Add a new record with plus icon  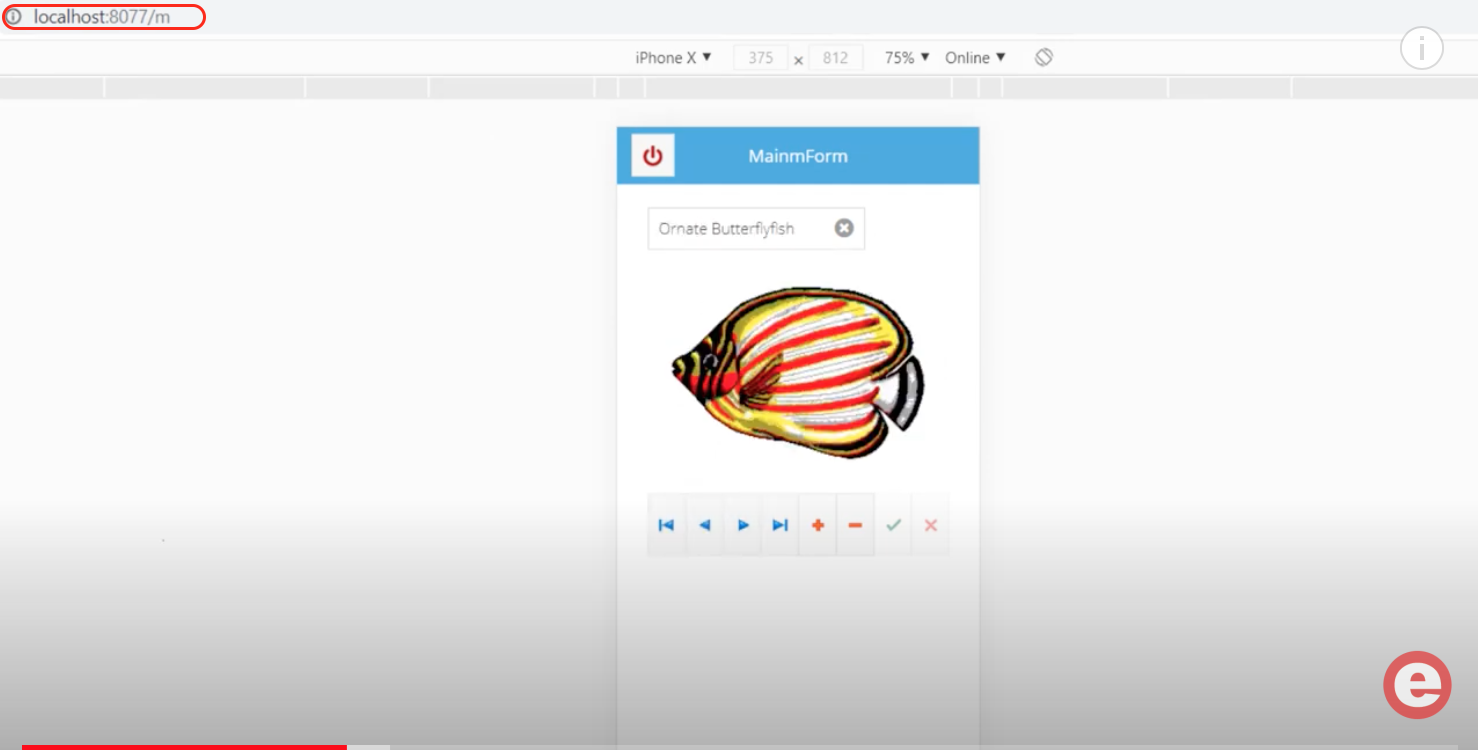(817, 525)
